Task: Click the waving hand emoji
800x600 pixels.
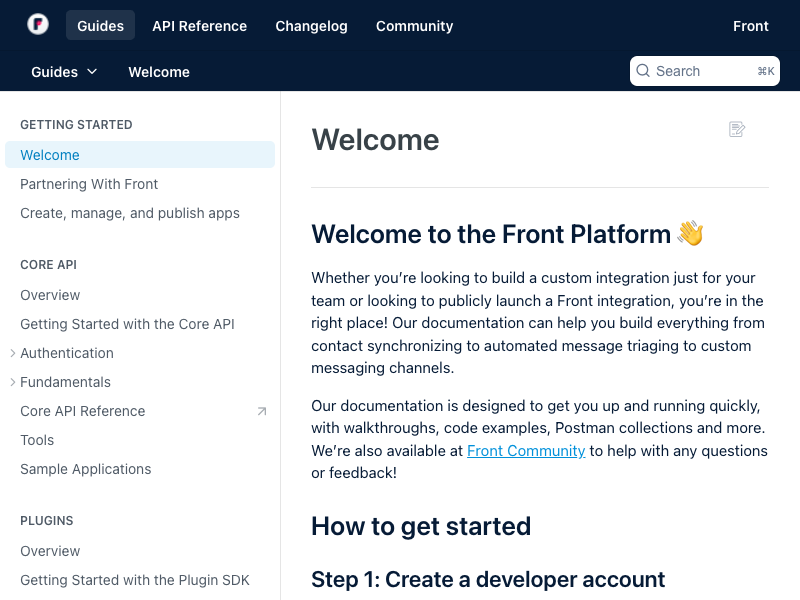Action: tap(690, 233)
